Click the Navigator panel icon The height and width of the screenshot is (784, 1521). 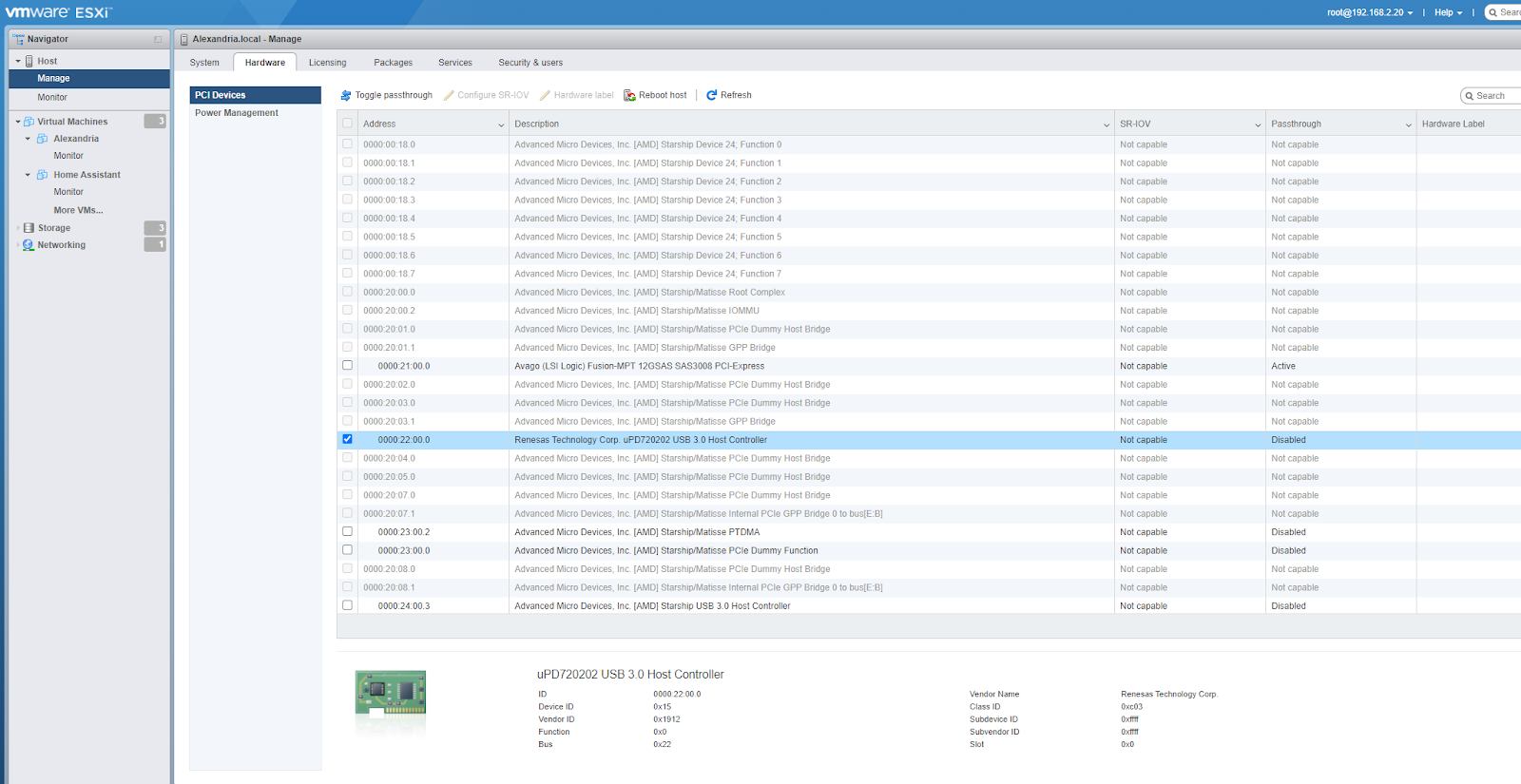(x=19, y=39)
